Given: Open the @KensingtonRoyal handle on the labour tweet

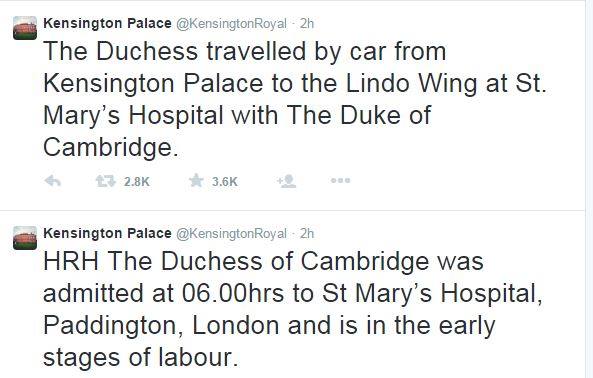Looking at the screenshot, I should pyautogui.click(x=231, y=234).
